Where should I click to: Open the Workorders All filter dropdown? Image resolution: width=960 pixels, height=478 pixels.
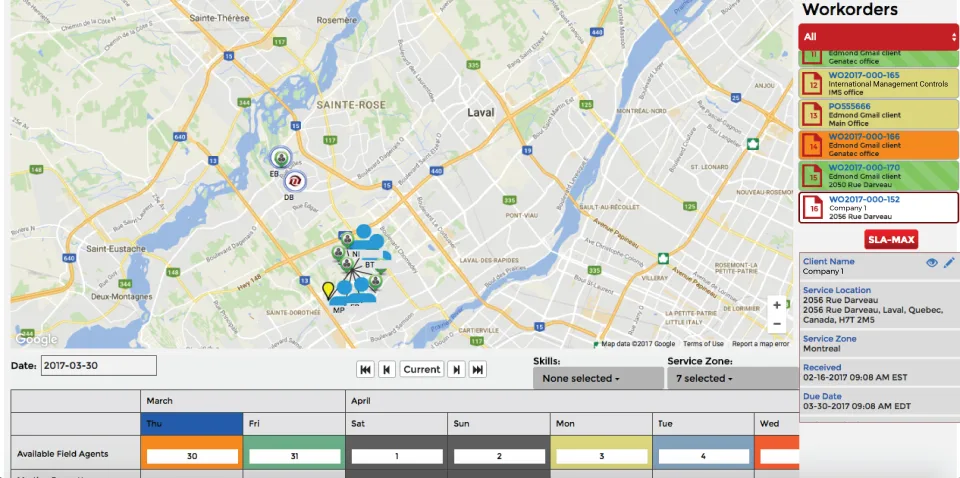click(x=878, y=37)
